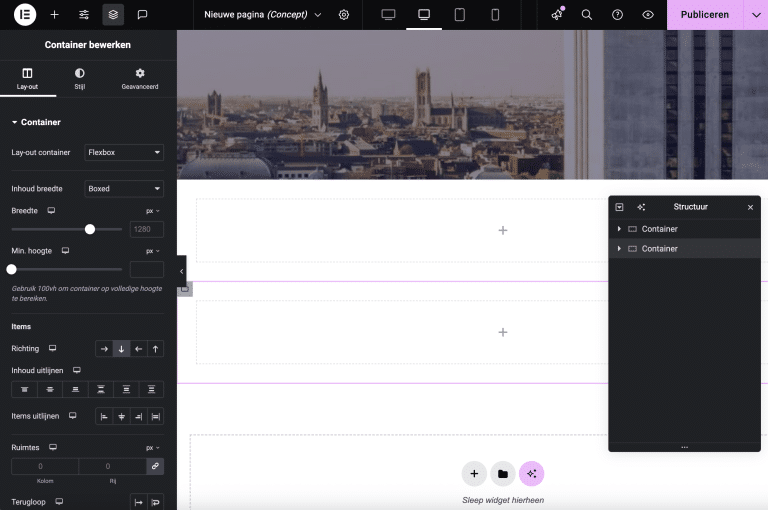The image size is (768, 510).
Task: Expand the first Container in Structuur
Action: (x=619, y=229)
